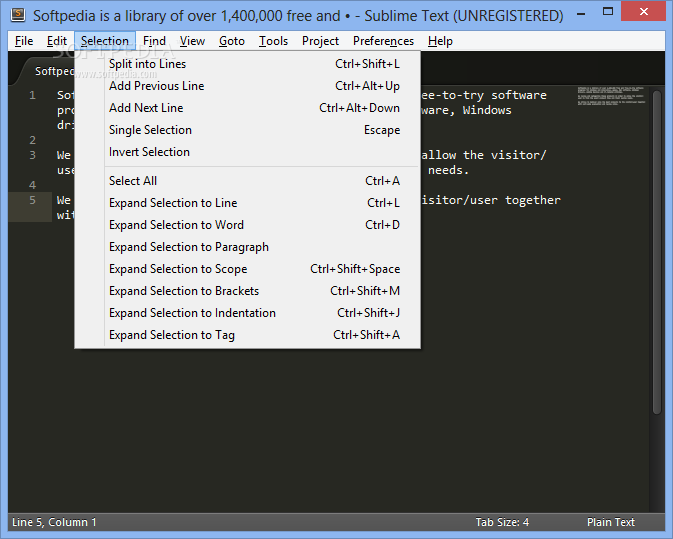Image resolution: width=673 pixels, height=539 pixels.
Task: Choose Single Selection
Action: [x=248, y=130]
